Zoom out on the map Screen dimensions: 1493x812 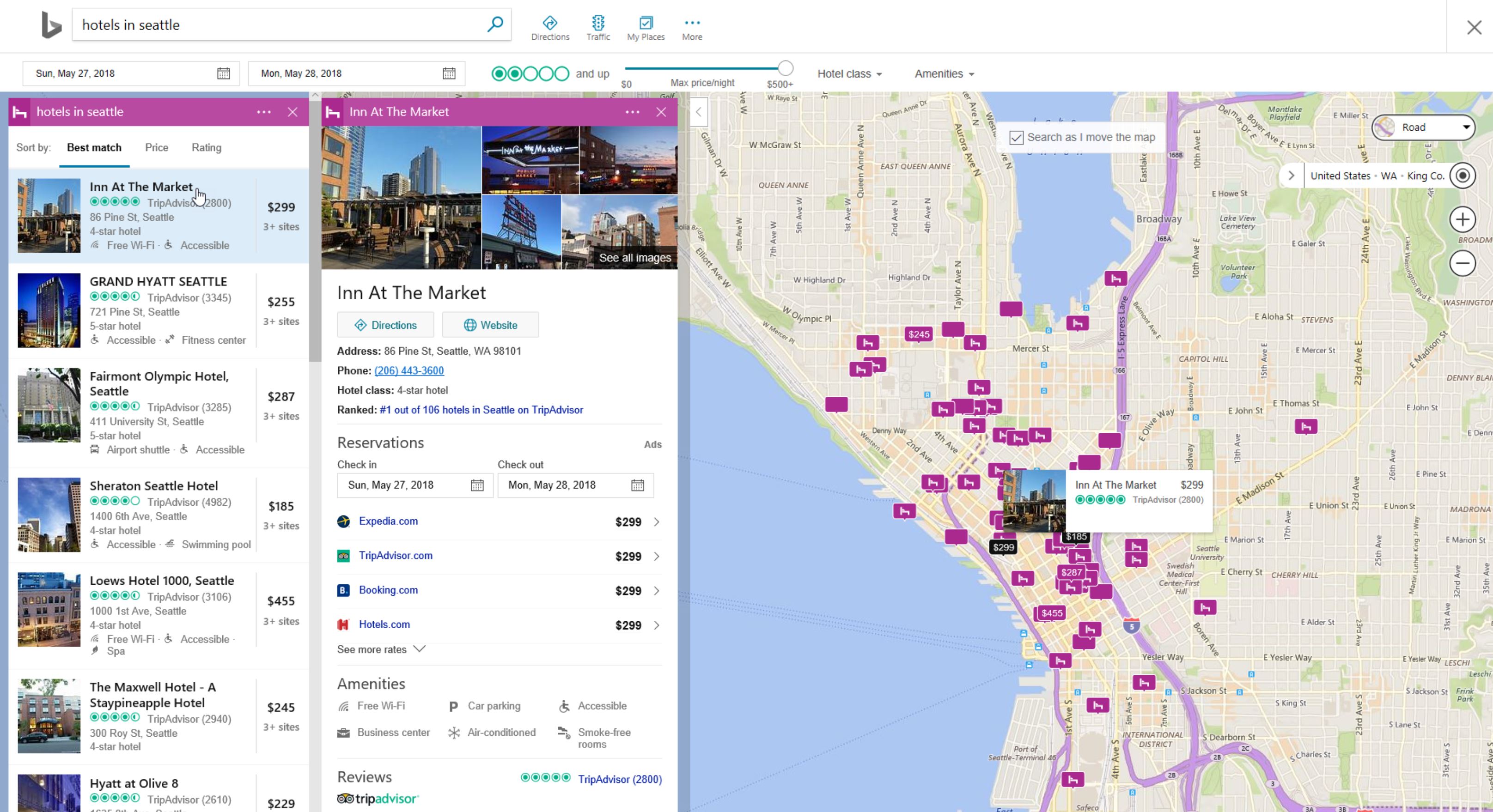coord(1463,264)
